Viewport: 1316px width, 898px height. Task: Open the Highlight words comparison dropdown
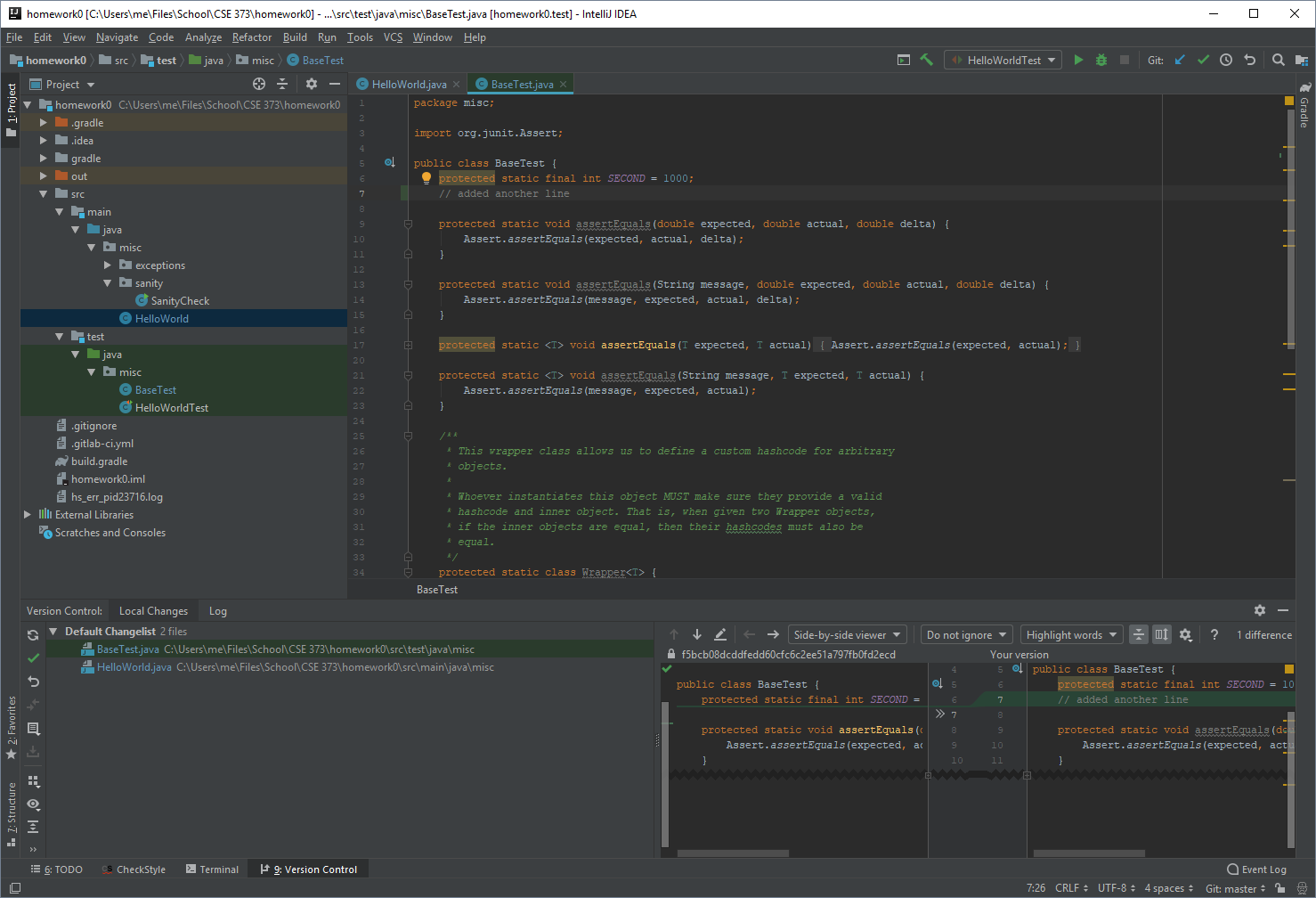[1071, 634]
